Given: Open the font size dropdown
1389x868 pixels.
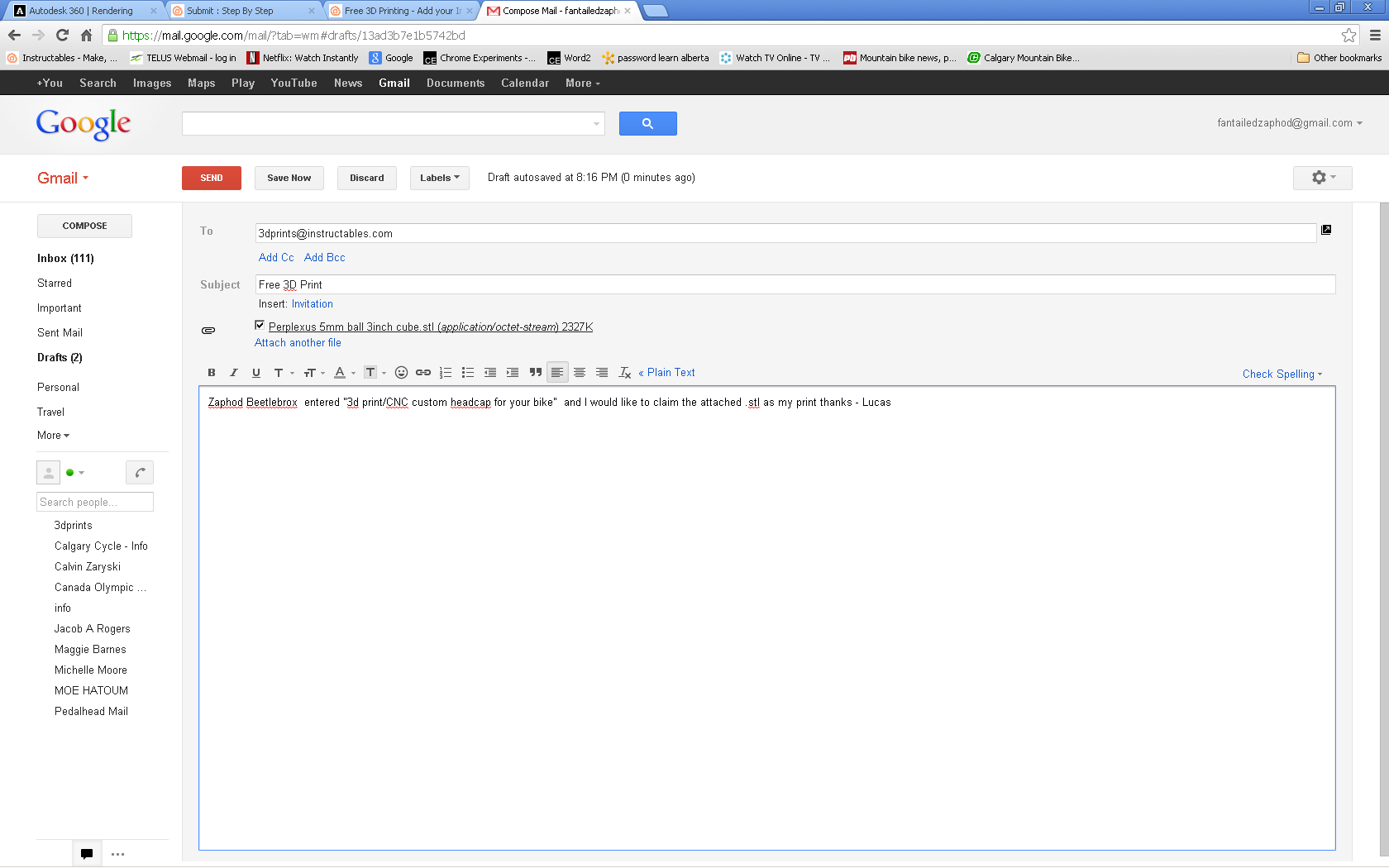Looking at the screenshot, I should tap(314, 373).
